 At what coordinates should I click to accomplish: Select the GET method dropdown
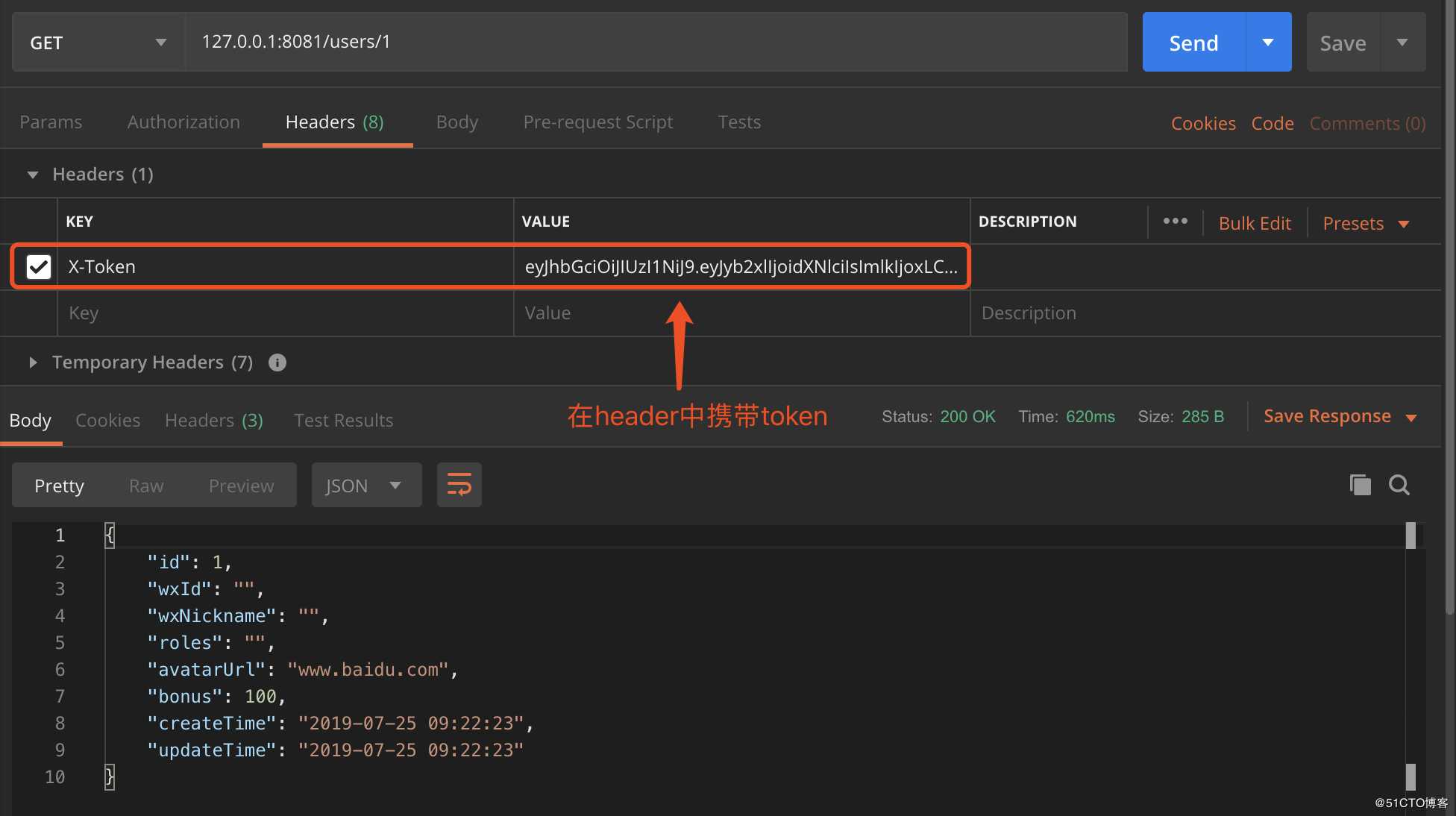click(x=95, y=41)
